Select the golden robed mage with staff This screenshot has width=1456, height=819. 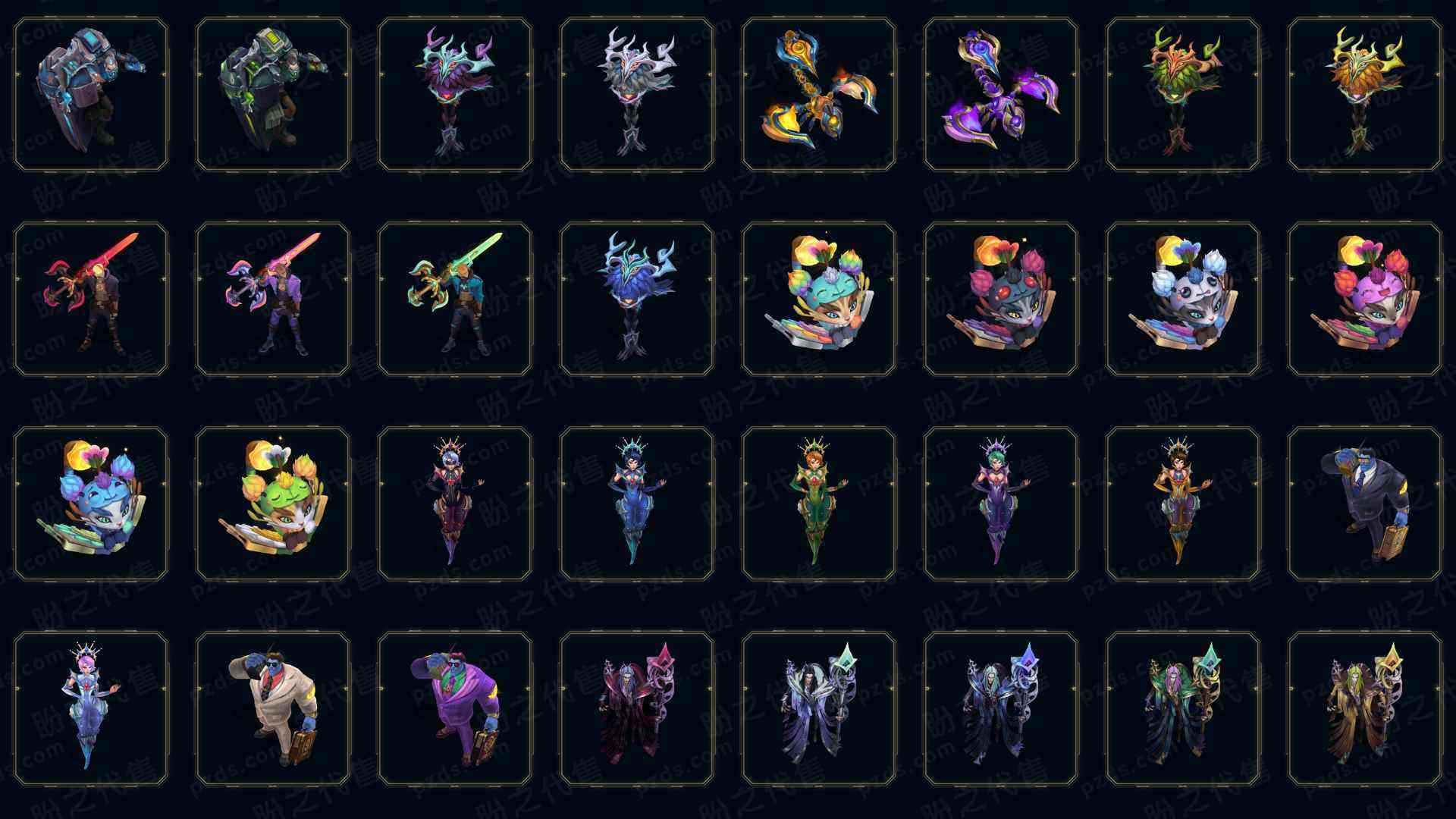(1365, 708)
